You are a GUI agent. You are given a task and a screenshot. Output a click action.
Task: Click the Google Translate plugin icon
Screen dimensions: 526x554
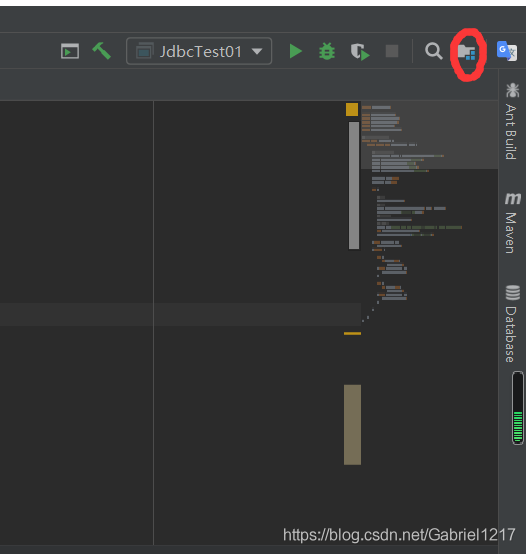507,51
